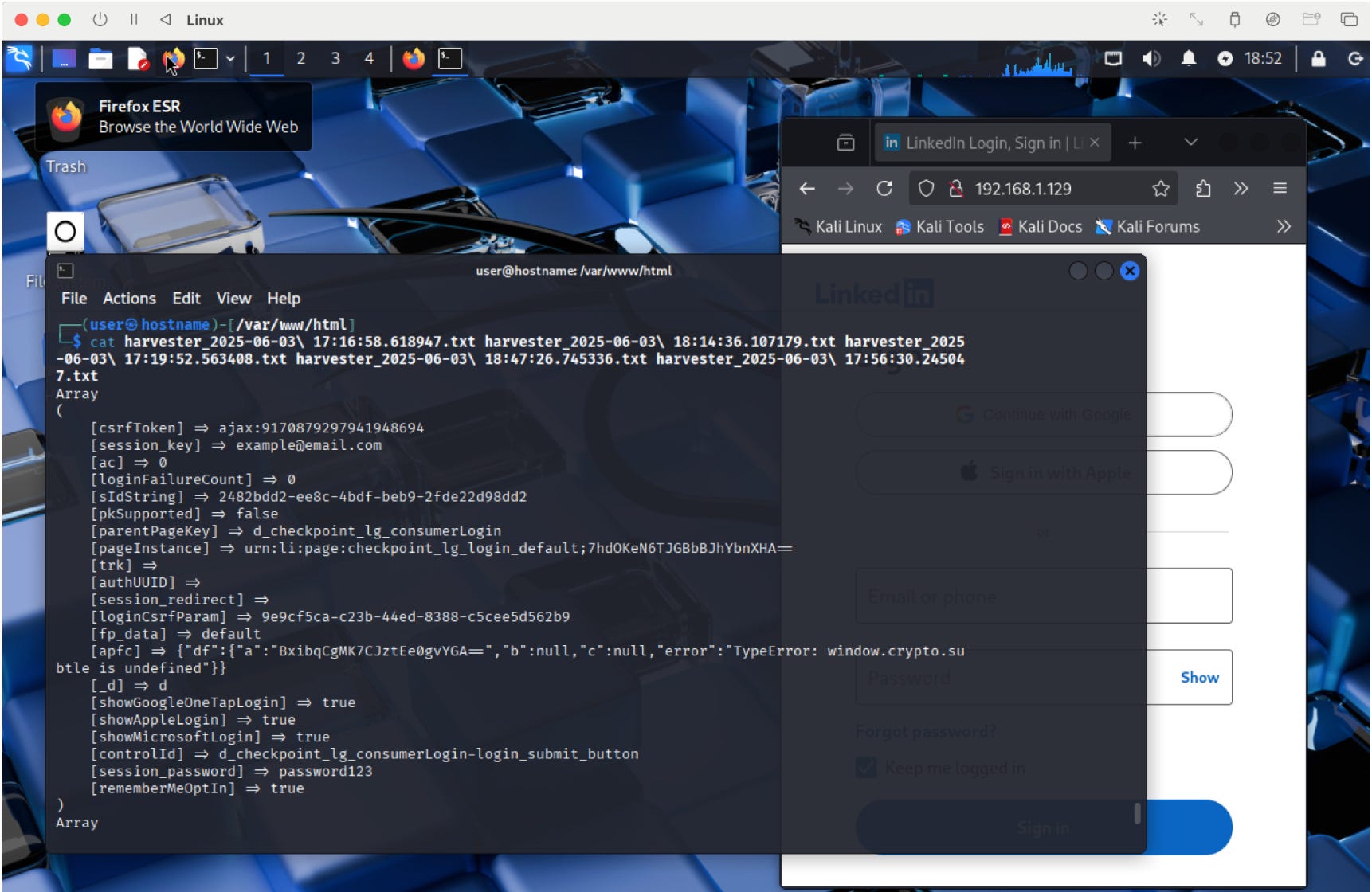Open the file manager from Kali panel

[100, 59]
